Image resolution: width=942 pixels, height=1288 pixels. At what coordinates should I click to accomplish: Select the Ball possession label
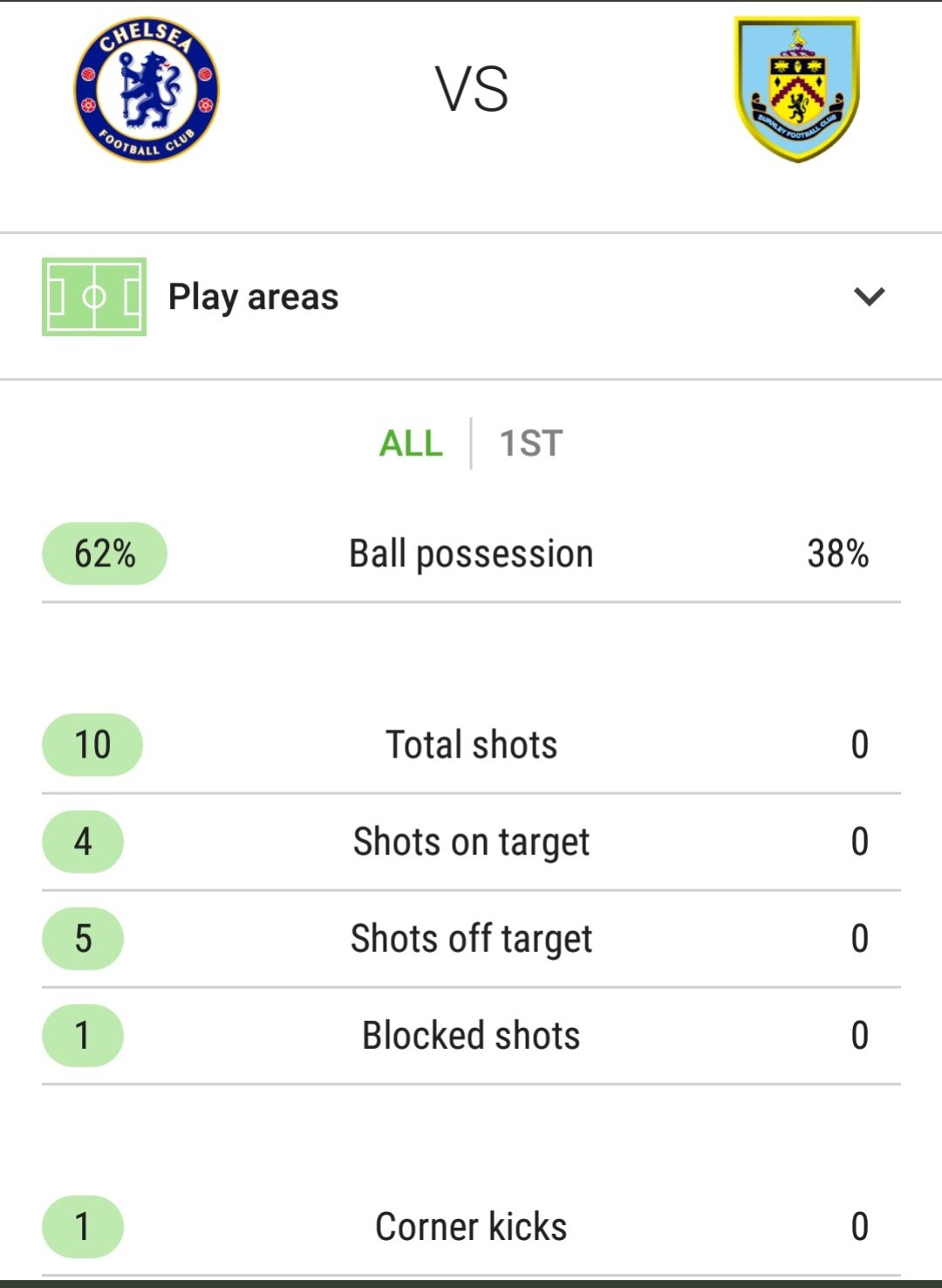click(471, 554)
